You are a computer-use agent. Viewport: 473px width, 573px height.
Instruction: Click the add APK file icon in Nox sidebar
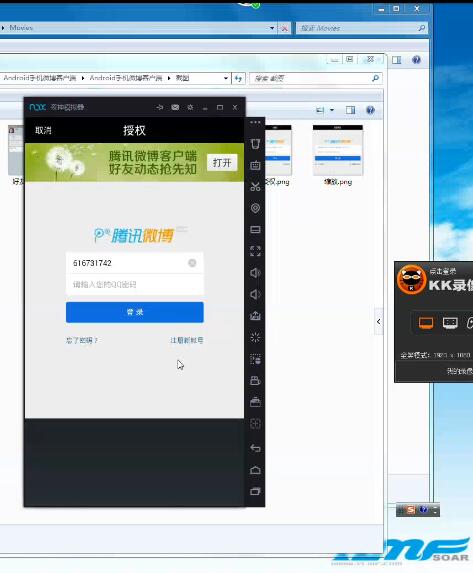256,316
